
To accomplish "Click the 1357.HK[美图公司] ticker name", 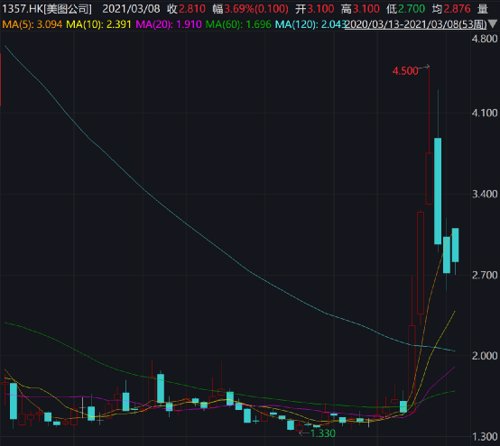I will tap(46, 9).
